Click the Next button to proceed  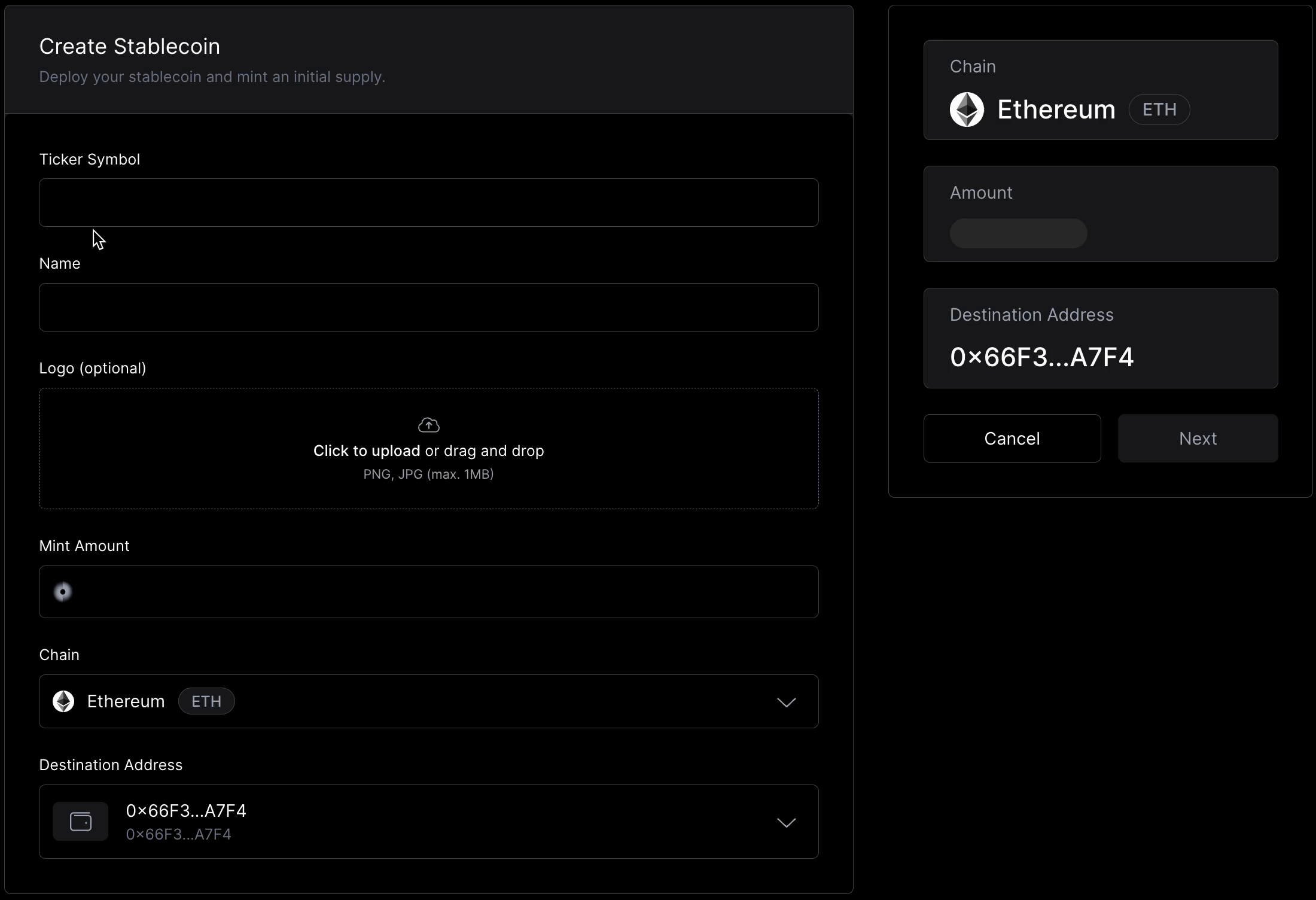pos(1198,438)
